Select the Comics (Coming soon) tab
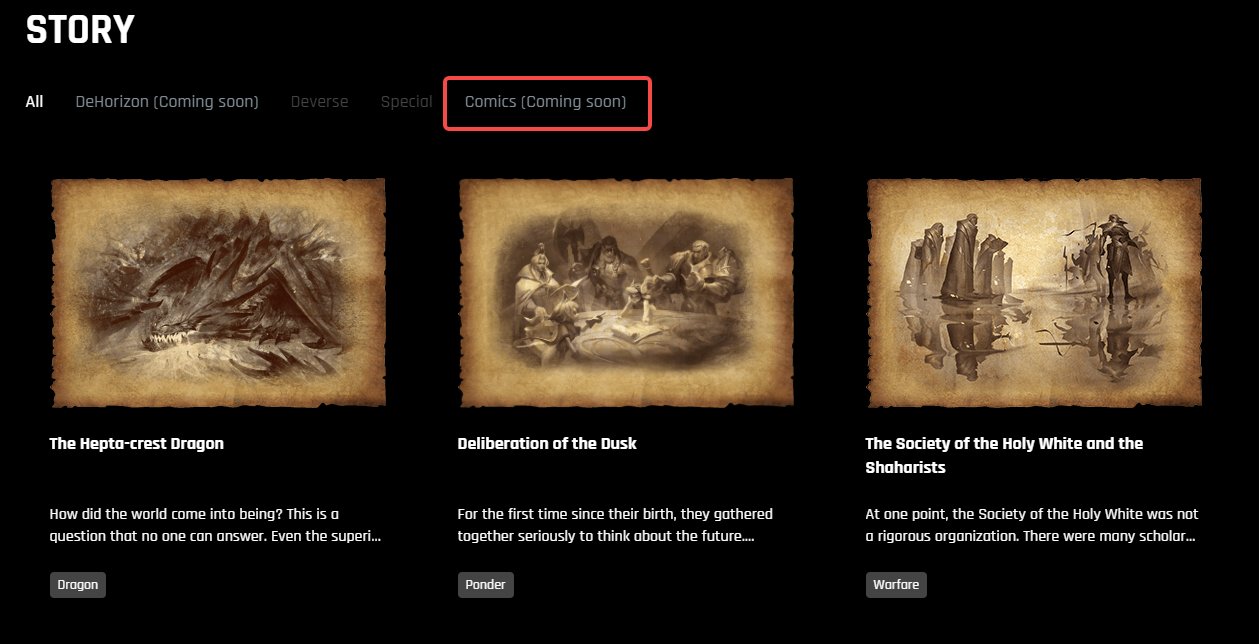The width and height of the screenshot is (1259, 644). coord(546,102)
